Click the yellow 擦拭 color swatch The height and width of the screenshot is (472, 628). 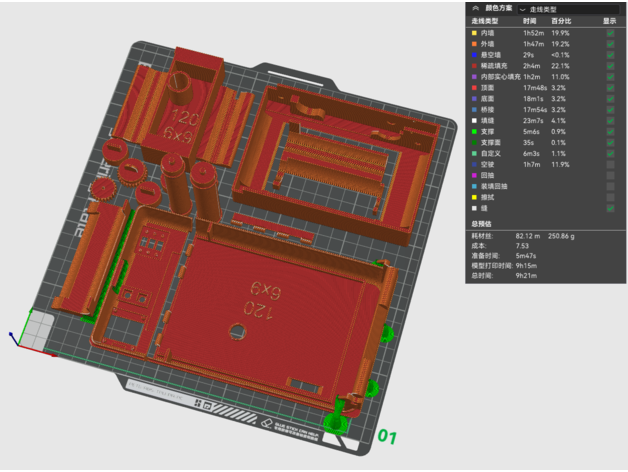(x=474, y=197)
